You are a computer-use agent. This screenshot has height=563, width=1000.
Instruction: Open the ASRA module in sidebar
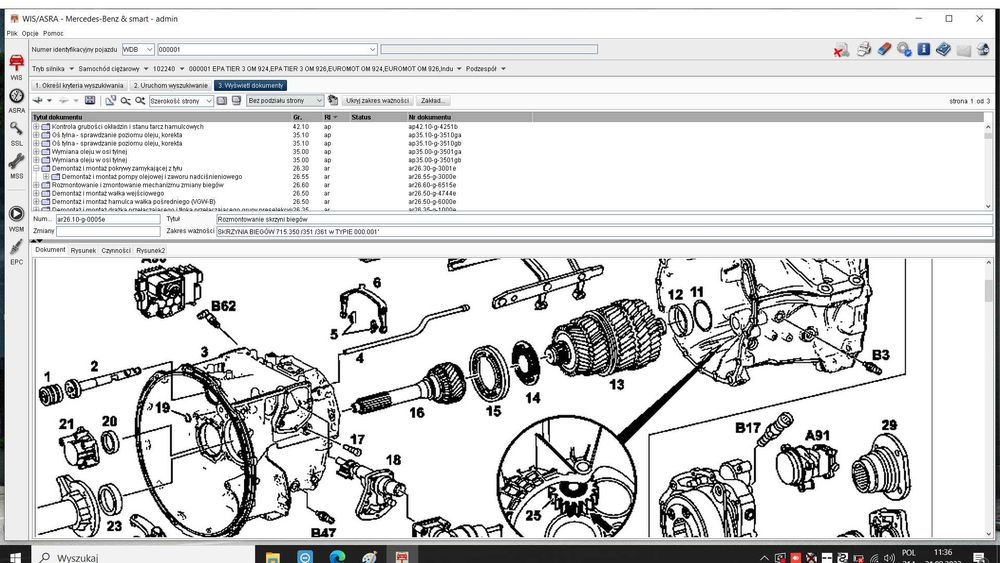[x=16, y=99]
